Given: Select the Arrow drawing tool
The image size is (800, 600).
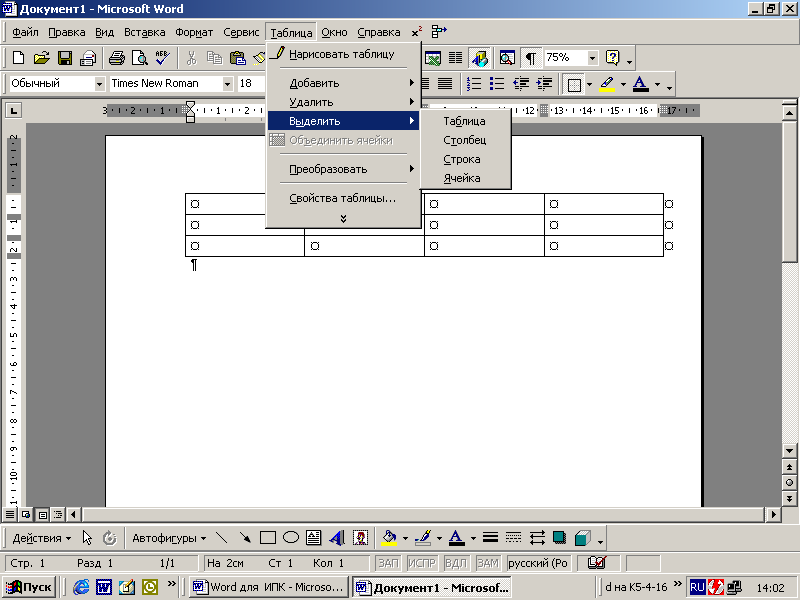Looking at the screenshot, I should click(245, 537).
